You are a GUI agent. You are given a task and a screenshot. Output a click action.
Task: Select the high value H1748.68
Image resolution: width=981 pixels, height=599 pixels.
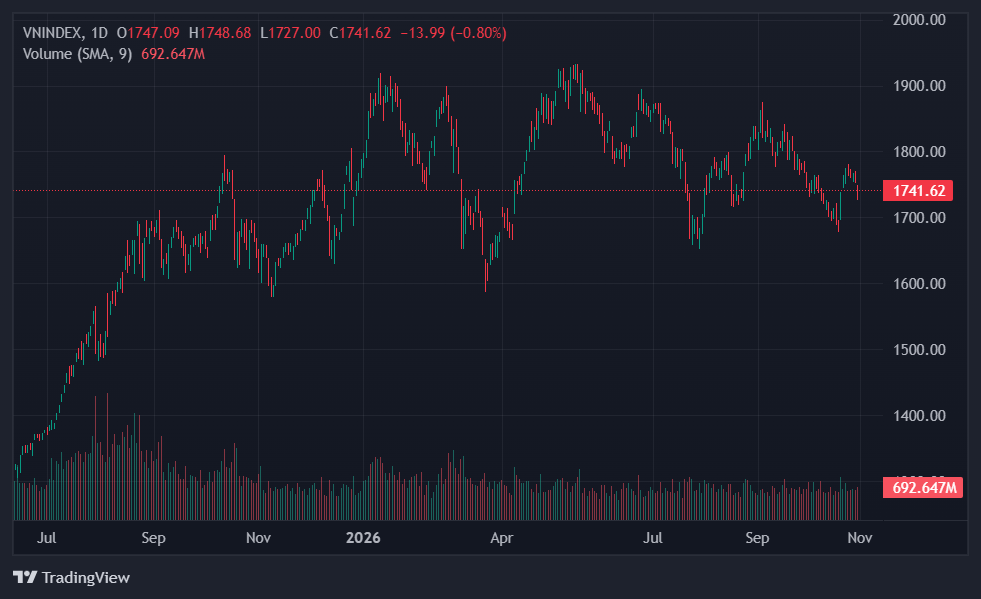220,33
